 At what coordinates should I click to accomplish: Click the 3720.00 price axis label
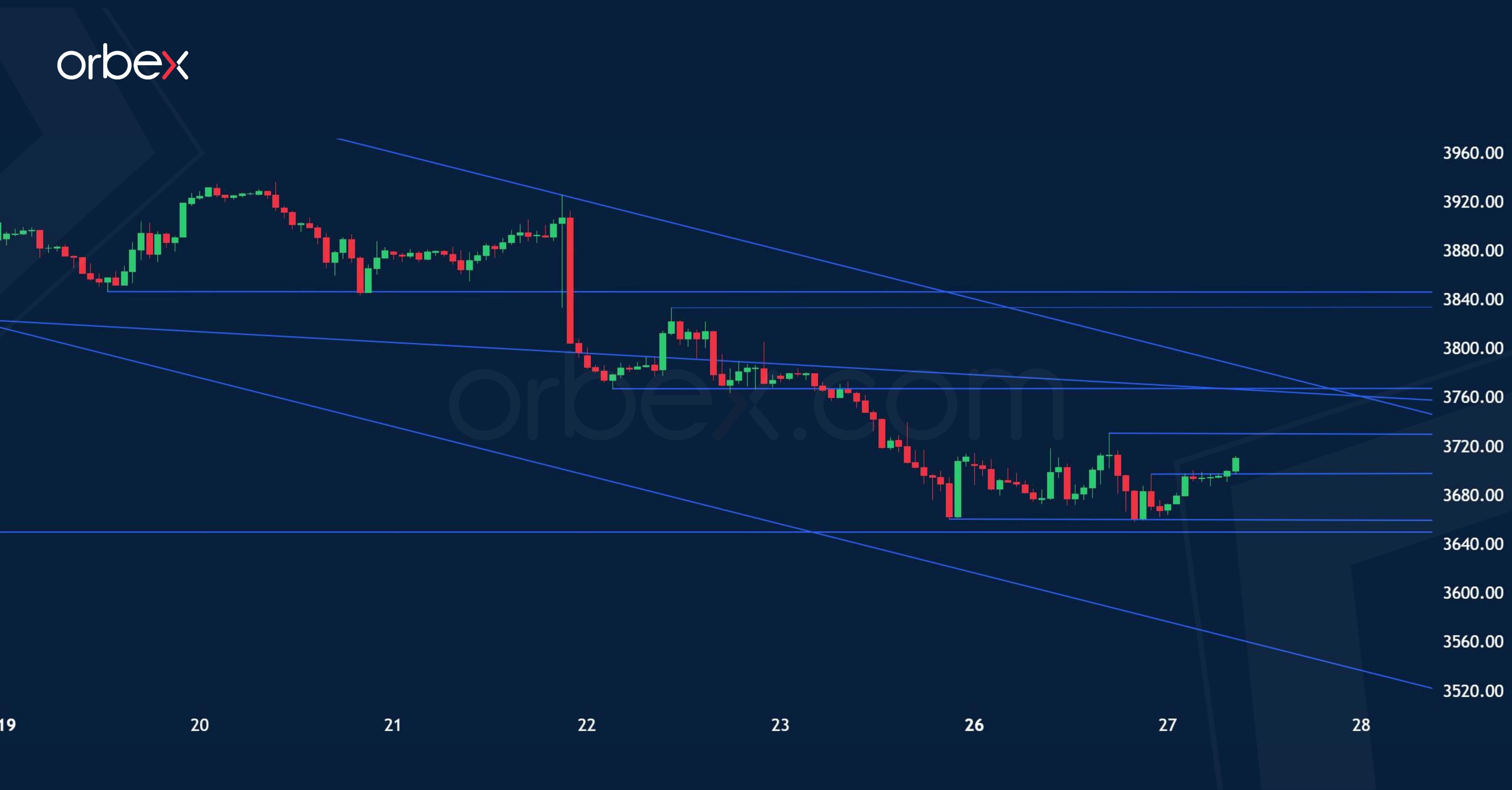pos(1473,446)
